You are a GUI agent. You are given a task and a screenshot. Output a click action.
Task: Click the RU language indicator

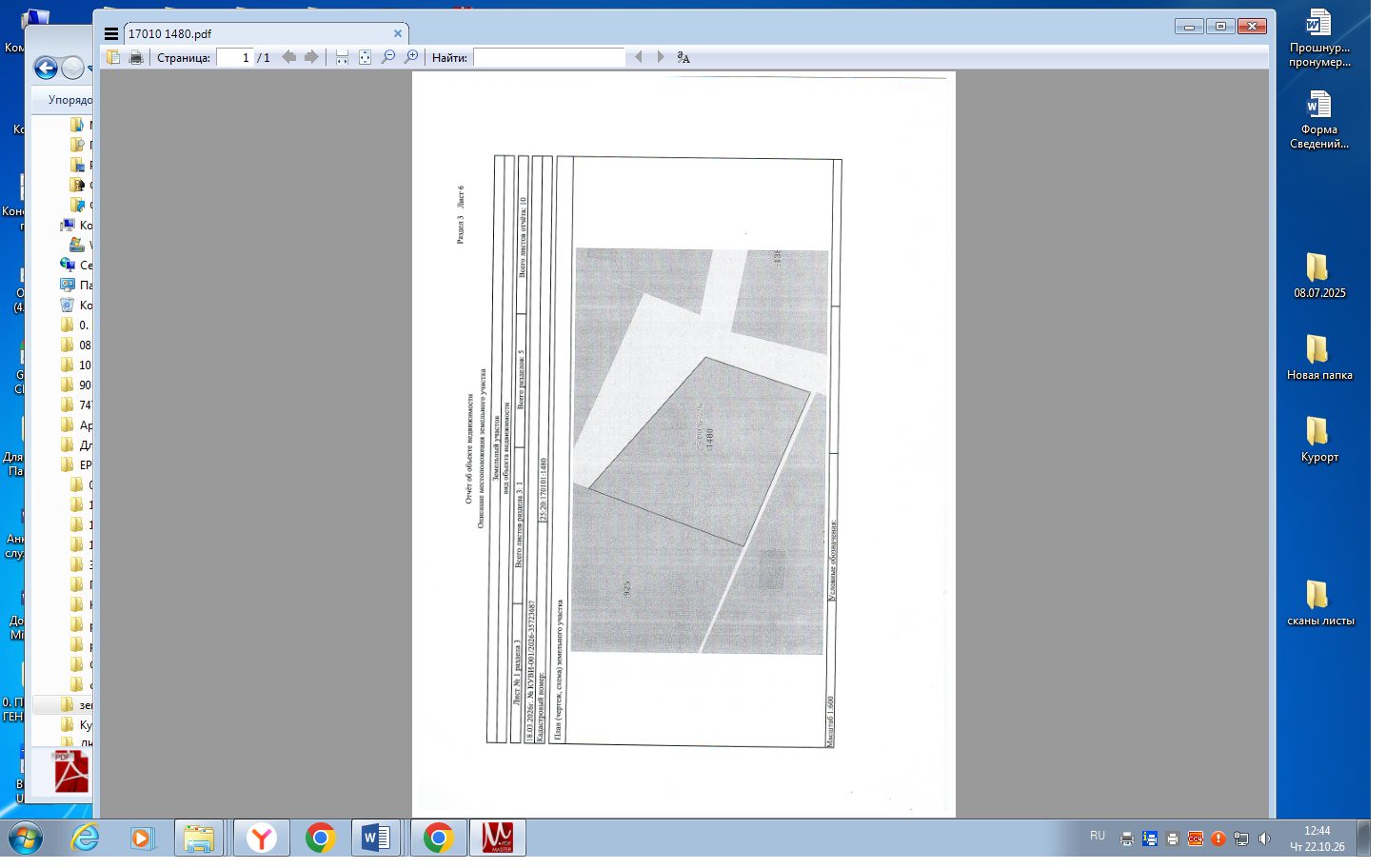pyautogui.click(x=1098, y=836)
